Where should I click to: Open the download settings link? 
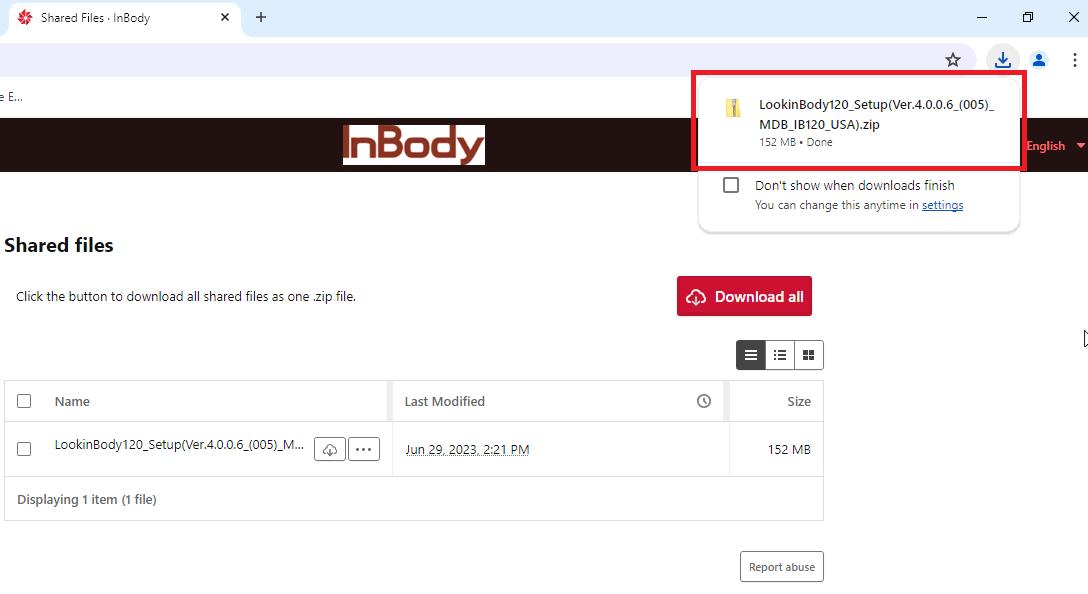(x=942, y=205)
